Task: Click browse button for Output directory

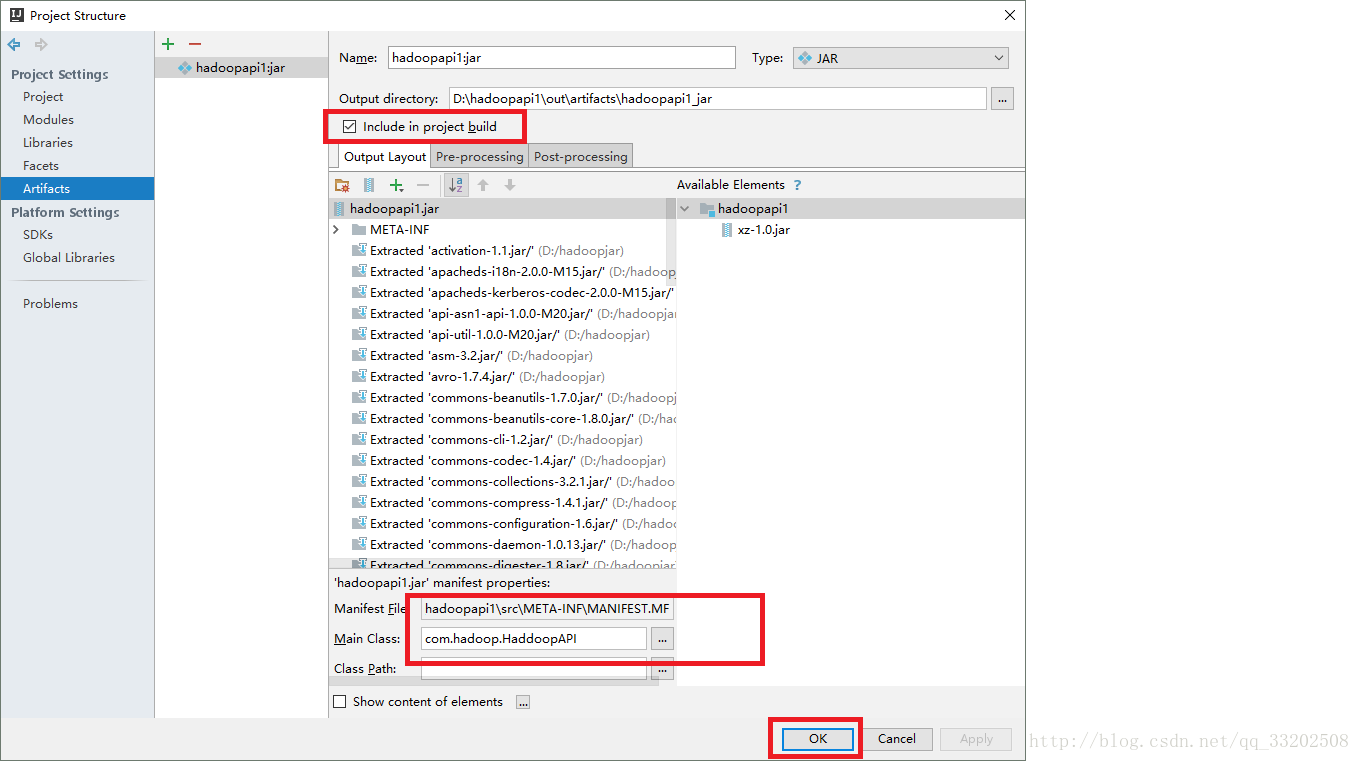Action: [x=1002, y=99]
